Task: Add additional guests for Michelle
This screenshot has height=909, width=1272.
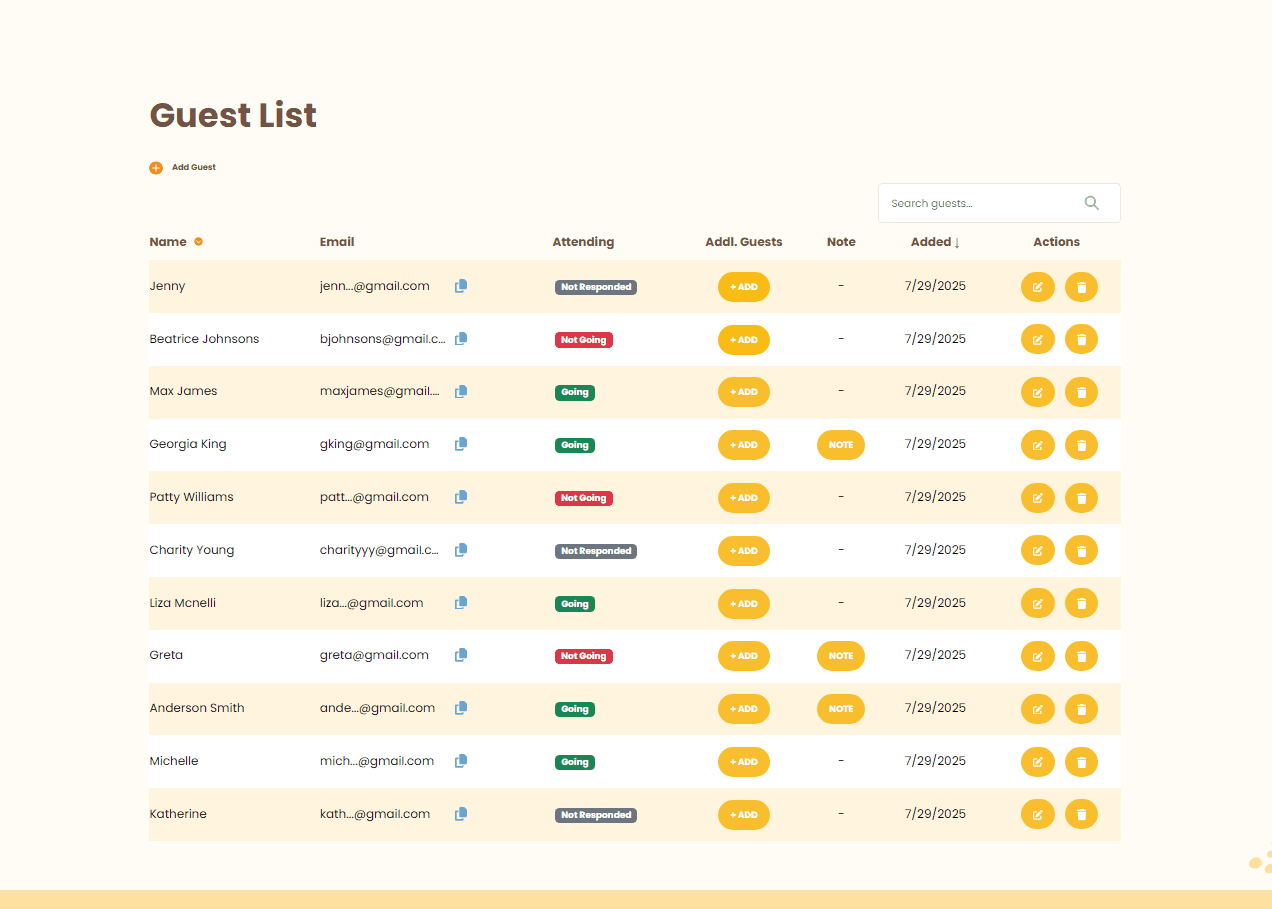Action: pyautogui.click(x=743, y=762)
